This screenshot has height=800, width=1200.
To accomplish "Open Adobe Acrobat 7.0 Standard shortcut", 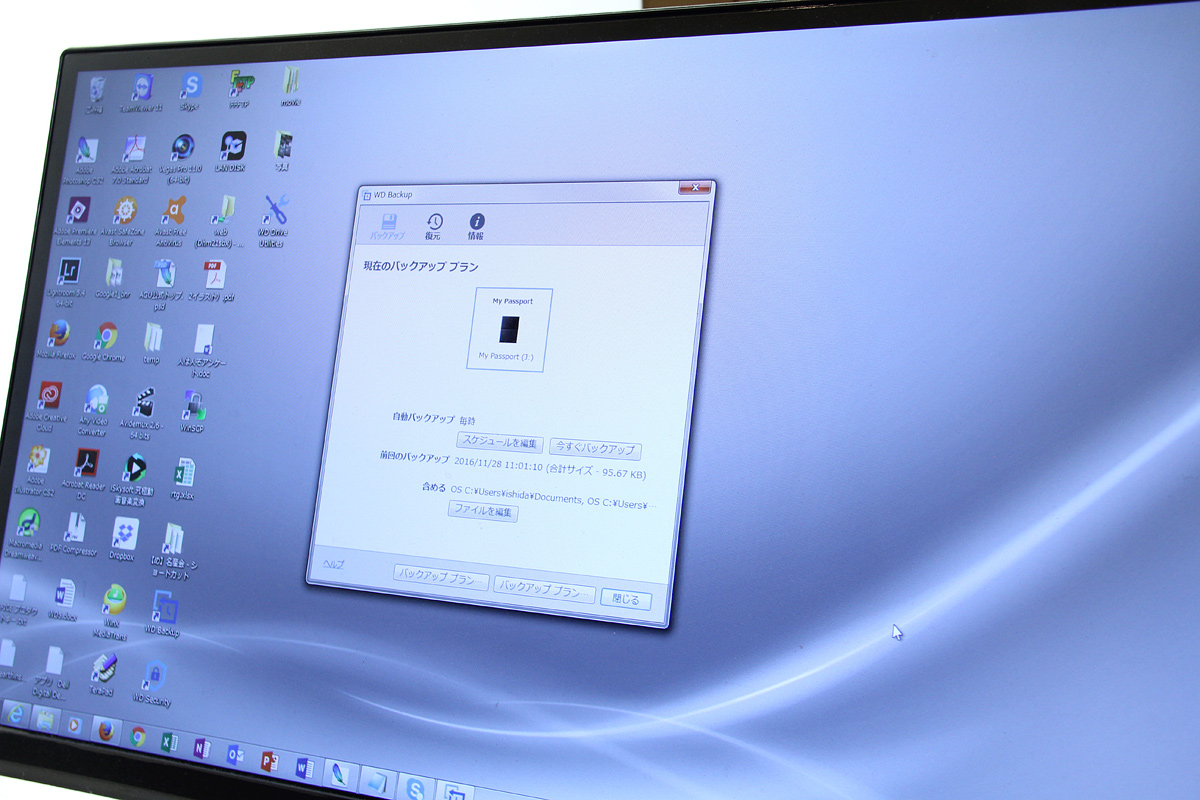I will click(134, 160).
